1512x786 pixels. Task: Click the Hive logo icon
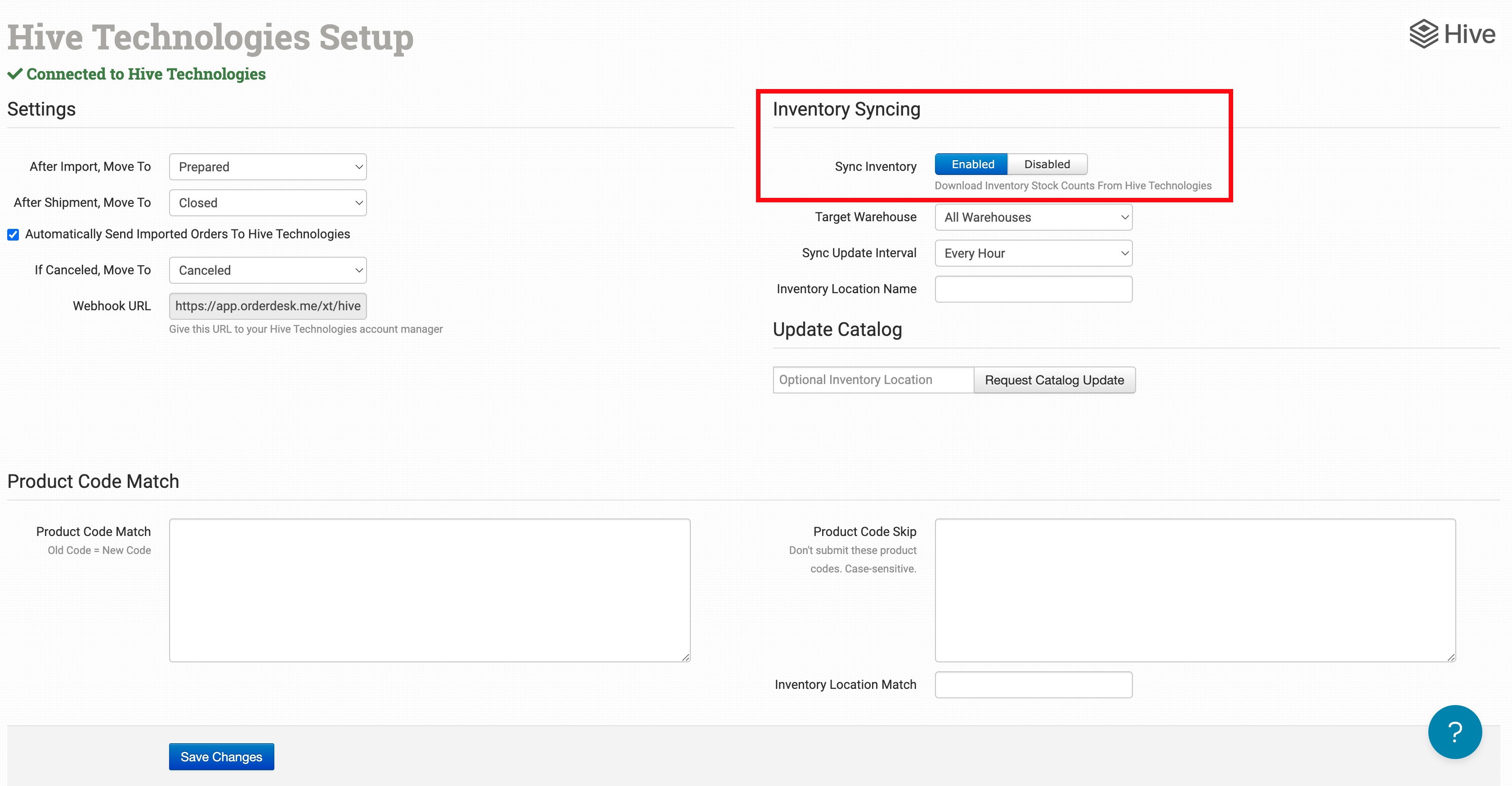point(1424,34)
